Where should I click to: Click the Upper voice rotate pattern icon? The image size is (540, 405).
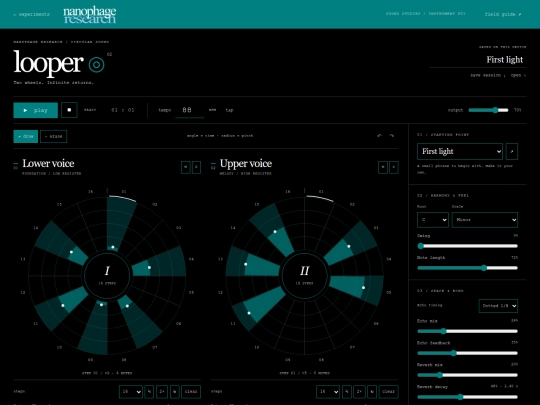pyautogui.click(x=372, y=392)
